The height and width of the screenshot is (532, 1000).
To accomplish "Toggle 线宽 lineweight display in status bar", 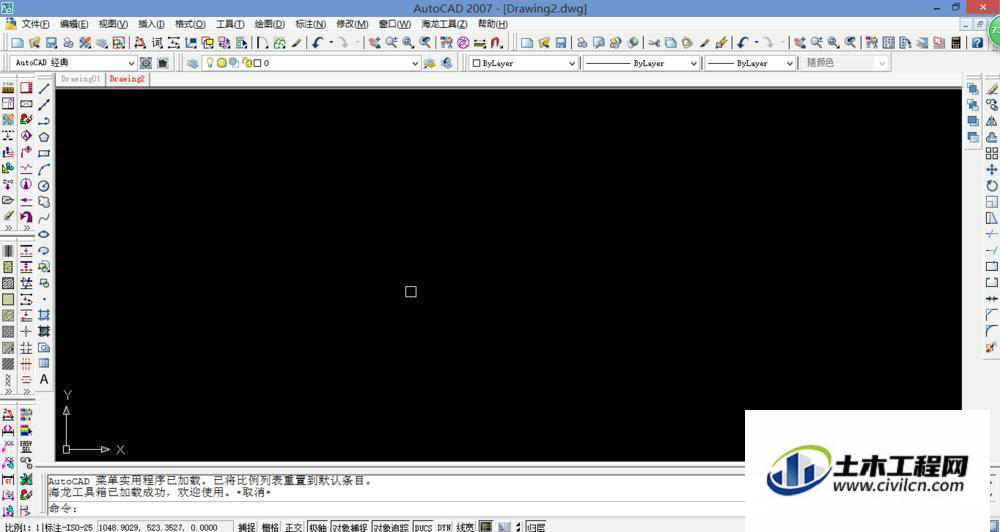I will pos(465,527).
